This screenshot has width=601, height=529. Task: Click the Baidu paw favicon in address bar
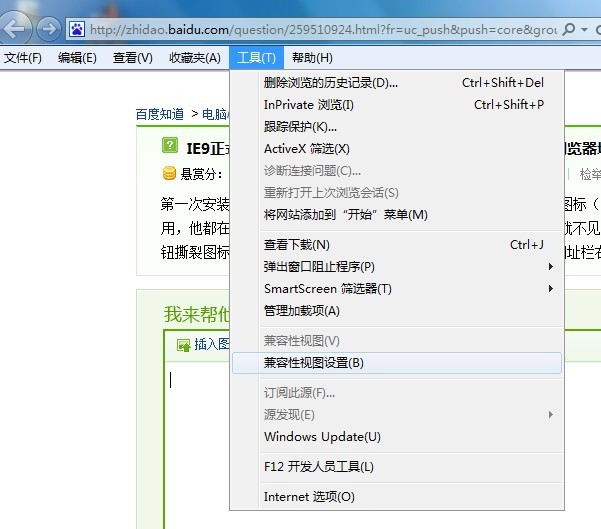coord(77,29)
